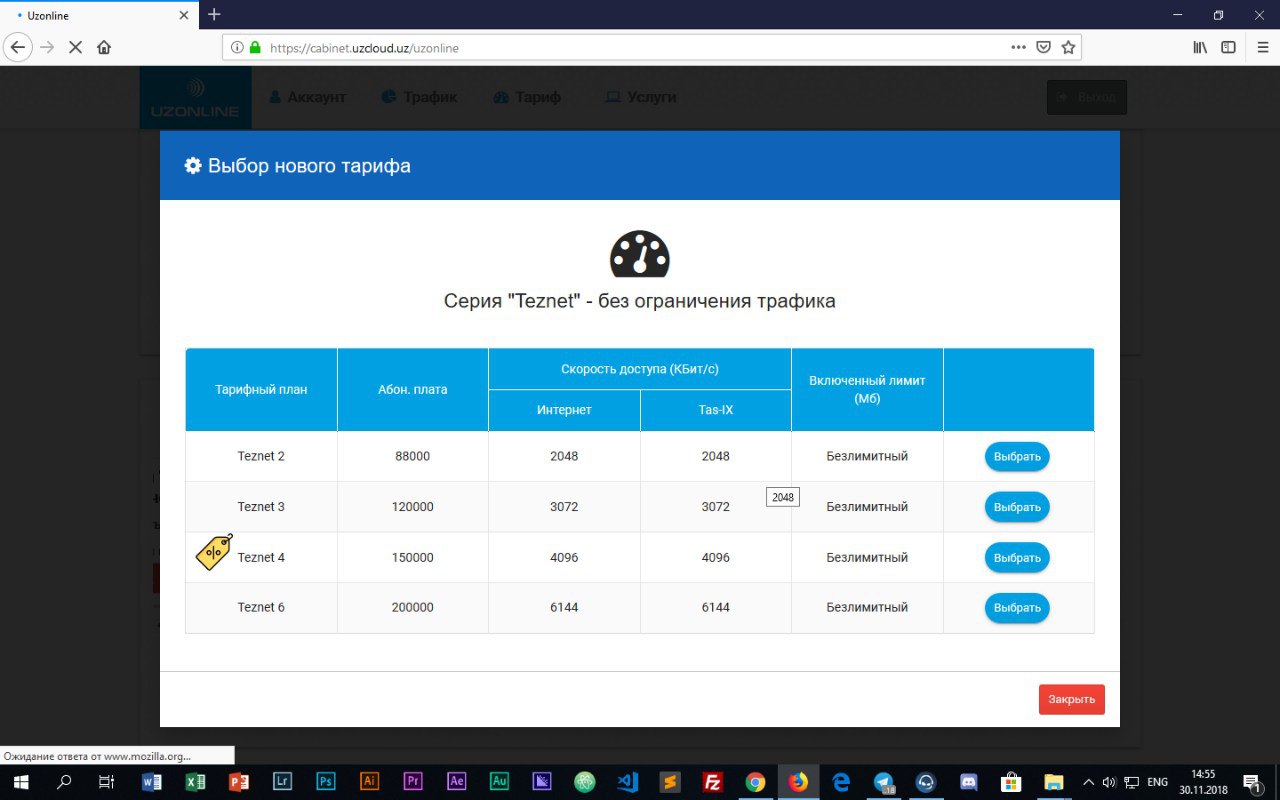Launch FileZilla from taskbar

point(713,782)
